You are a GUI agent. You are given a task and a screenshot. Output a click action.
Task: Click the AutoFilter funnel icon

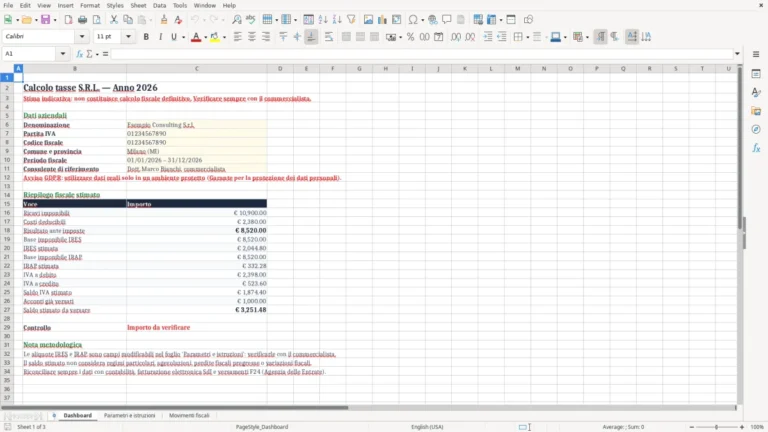pos(351,20)
